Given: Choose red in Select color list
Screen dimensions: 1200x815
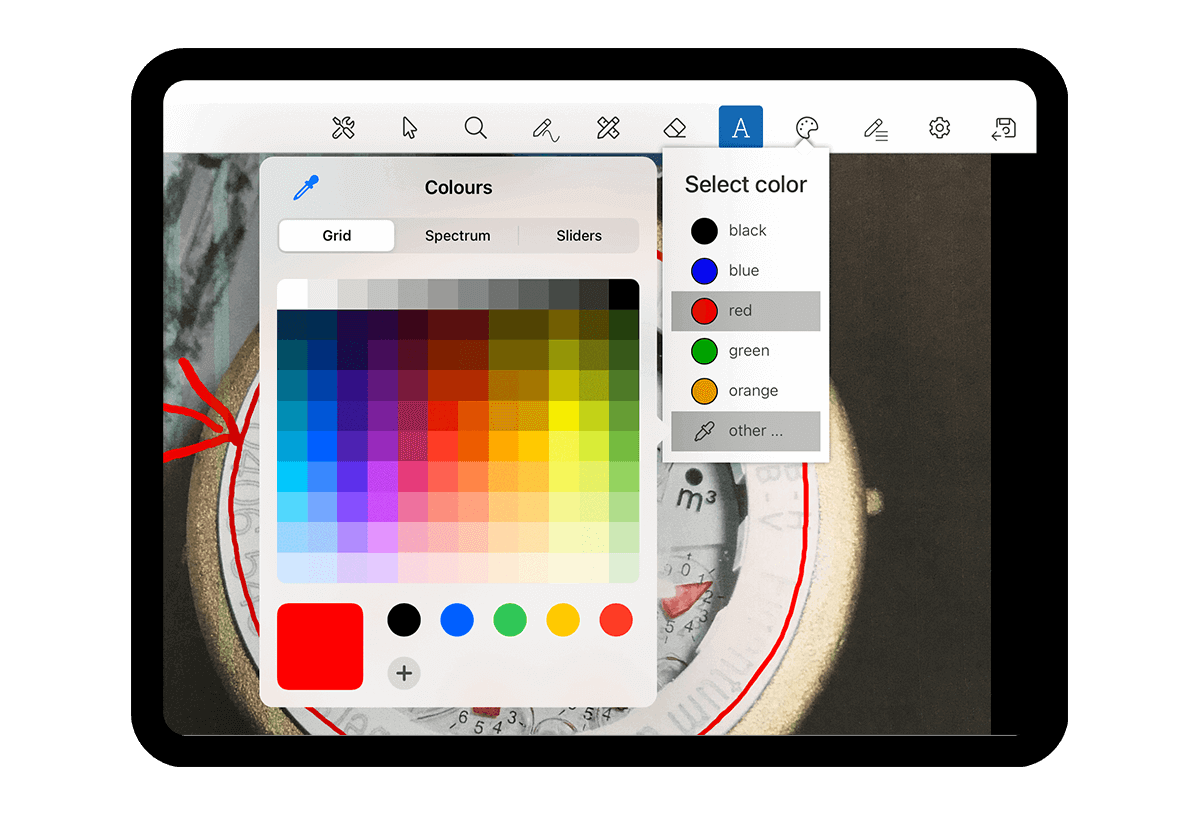Looking at the screenshot, I should (x=746, y=311).
